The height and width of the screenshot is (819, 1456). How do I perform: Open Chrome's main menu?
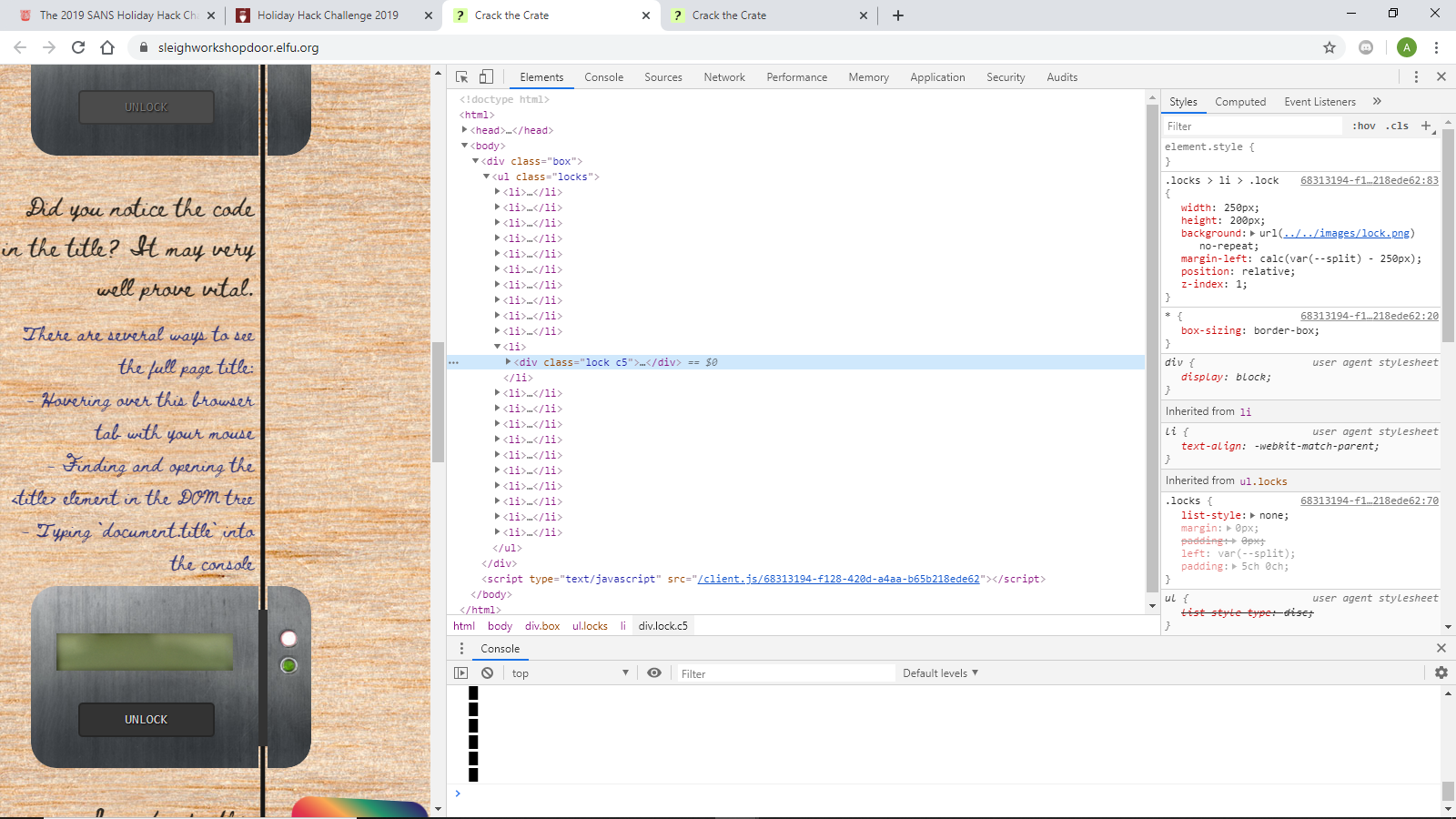(x=1437, y=47)
